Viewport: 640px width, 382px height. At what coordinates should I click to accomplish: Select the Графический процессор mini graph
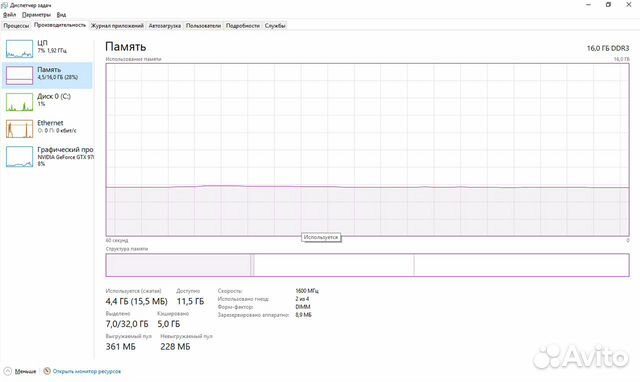[x=19, y=157]
